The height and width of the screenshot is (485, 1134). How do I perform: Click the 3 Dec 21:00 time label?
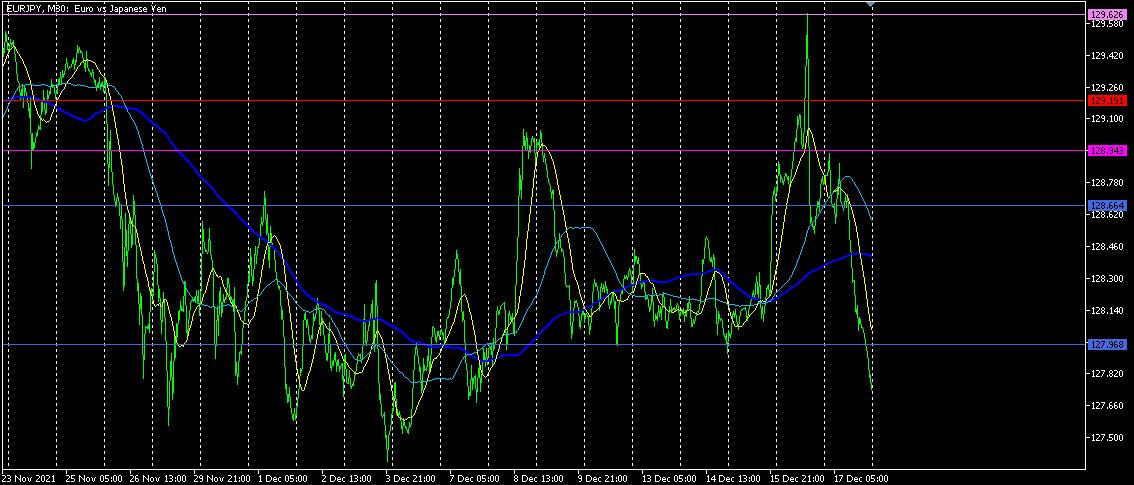pos(411,478)
